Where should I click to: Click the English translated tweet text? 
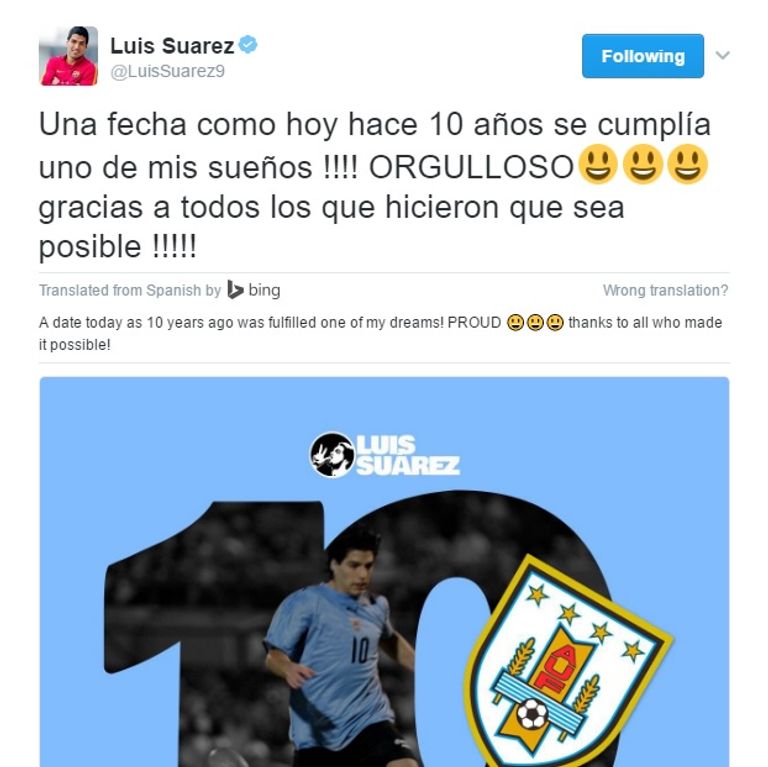[381, 334]
